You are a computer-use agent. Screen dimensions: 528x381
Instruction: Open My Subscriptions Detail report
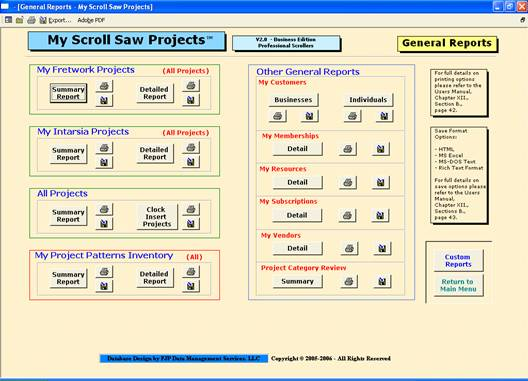coord(297,215)
